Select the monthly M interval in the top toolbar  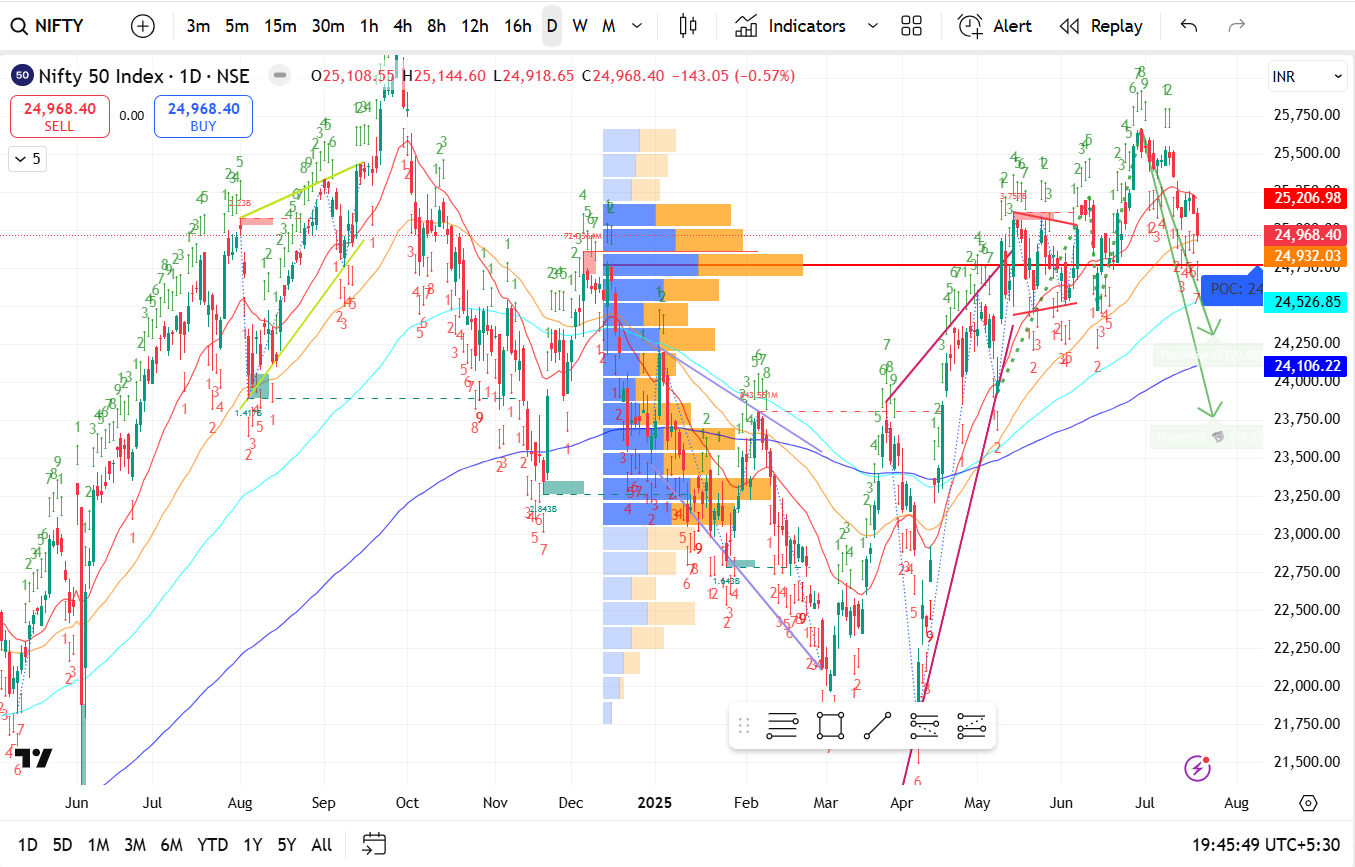(x=608, y=26)
